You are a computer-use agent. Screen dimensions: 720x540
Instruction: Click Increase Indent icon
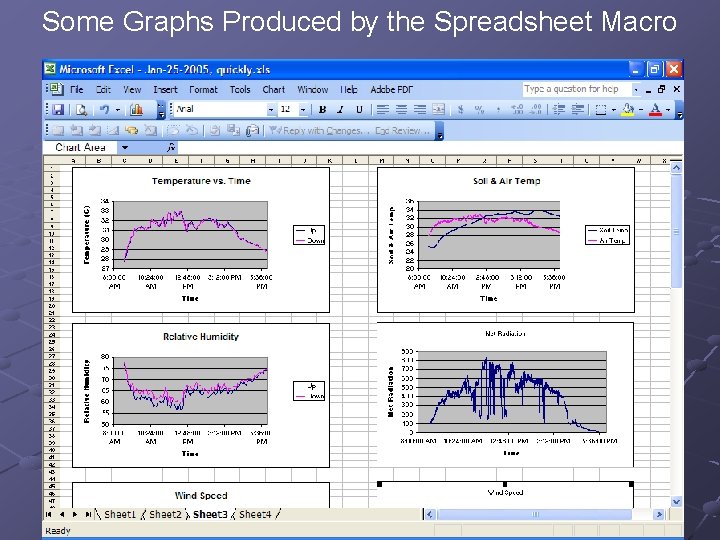tap(578, 110)
